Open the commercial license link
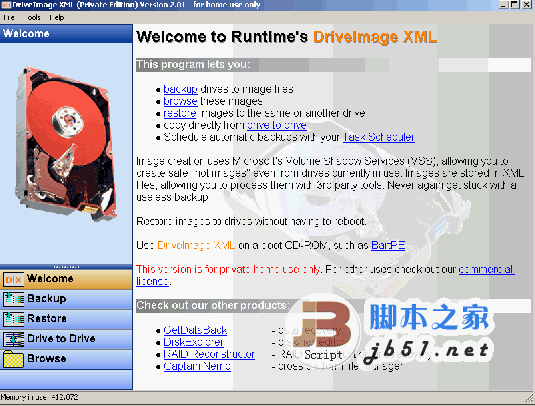 tap(487, 270)
